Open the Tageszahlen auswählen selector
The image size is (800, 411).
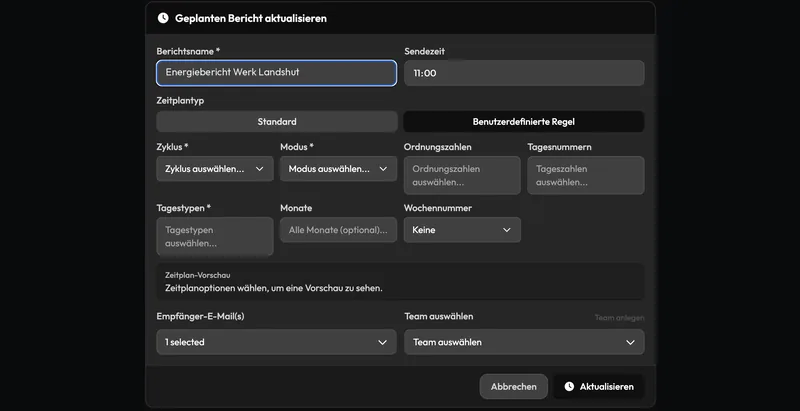pos(586,175)
